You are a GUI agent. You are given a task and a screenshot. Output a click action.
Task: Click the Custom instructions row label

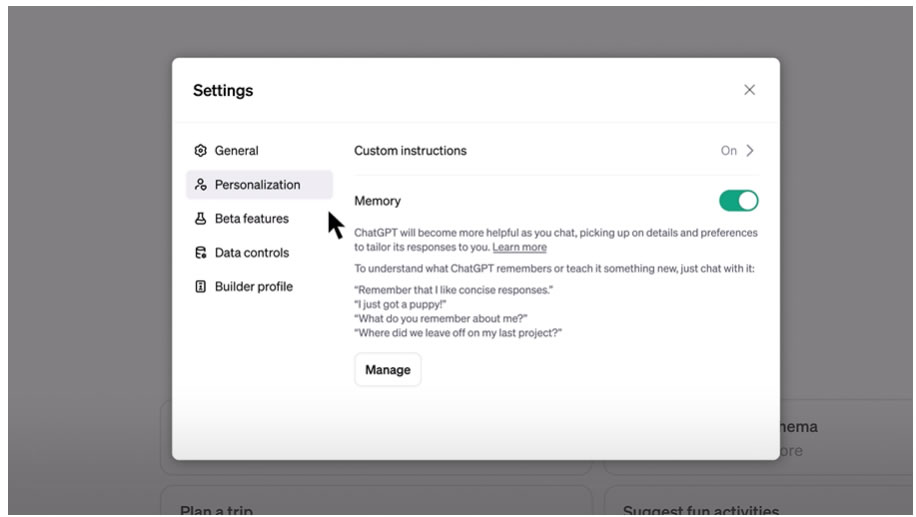410,151
